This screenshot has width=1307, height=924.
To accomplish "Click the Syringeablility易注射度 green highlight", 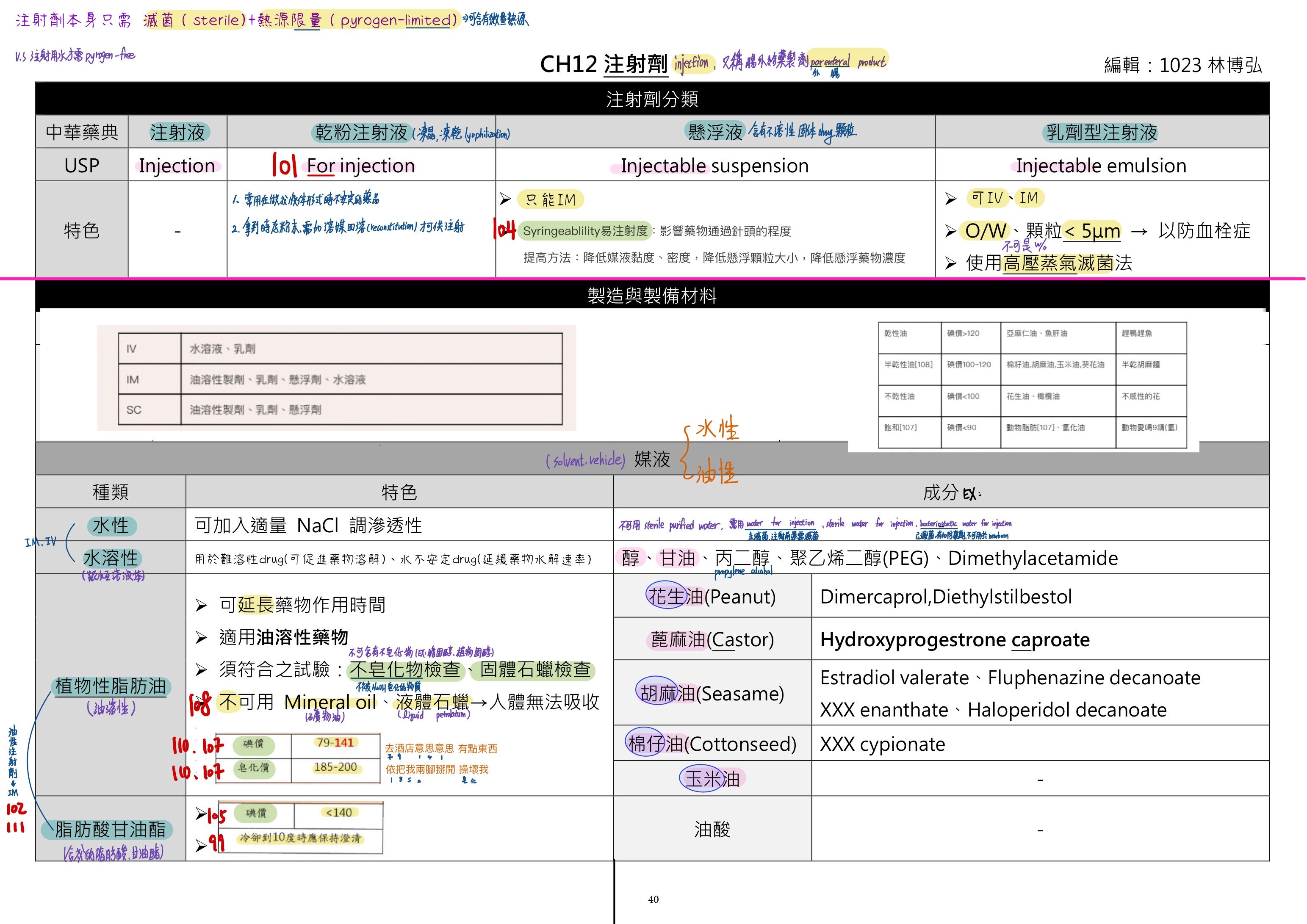I will click(x=584, y=230).
